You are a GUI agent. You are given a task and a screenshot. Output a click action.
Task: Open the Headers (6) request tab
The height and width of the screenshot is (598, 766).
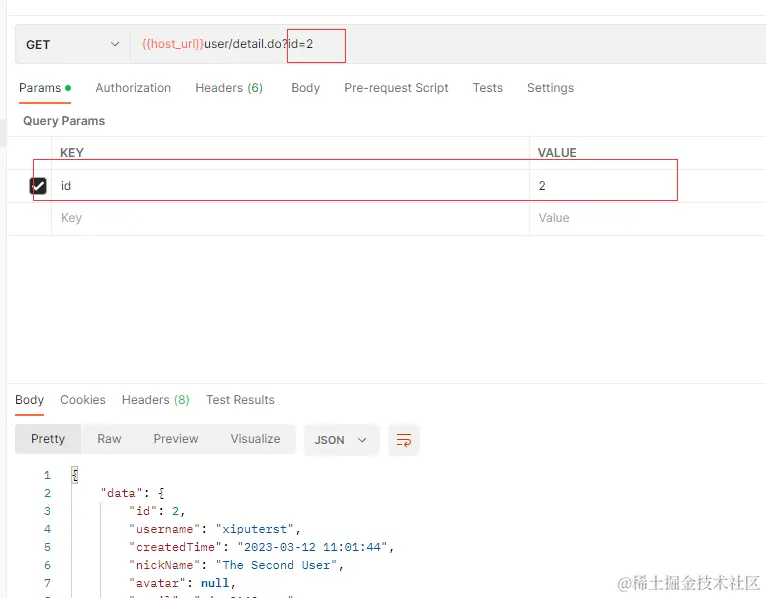(229, 88)
